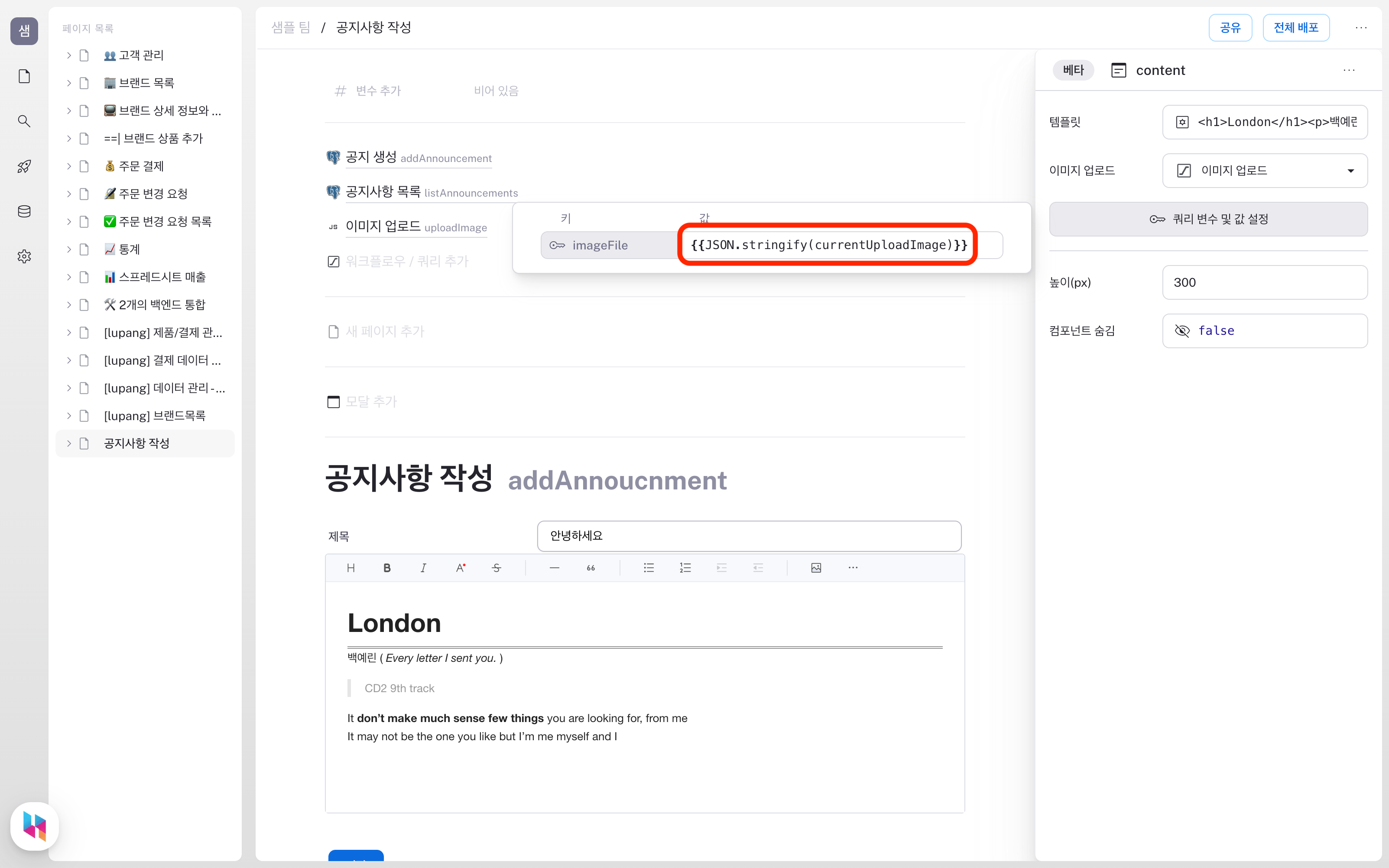Open the database icon in left rail

pos(24,211)
